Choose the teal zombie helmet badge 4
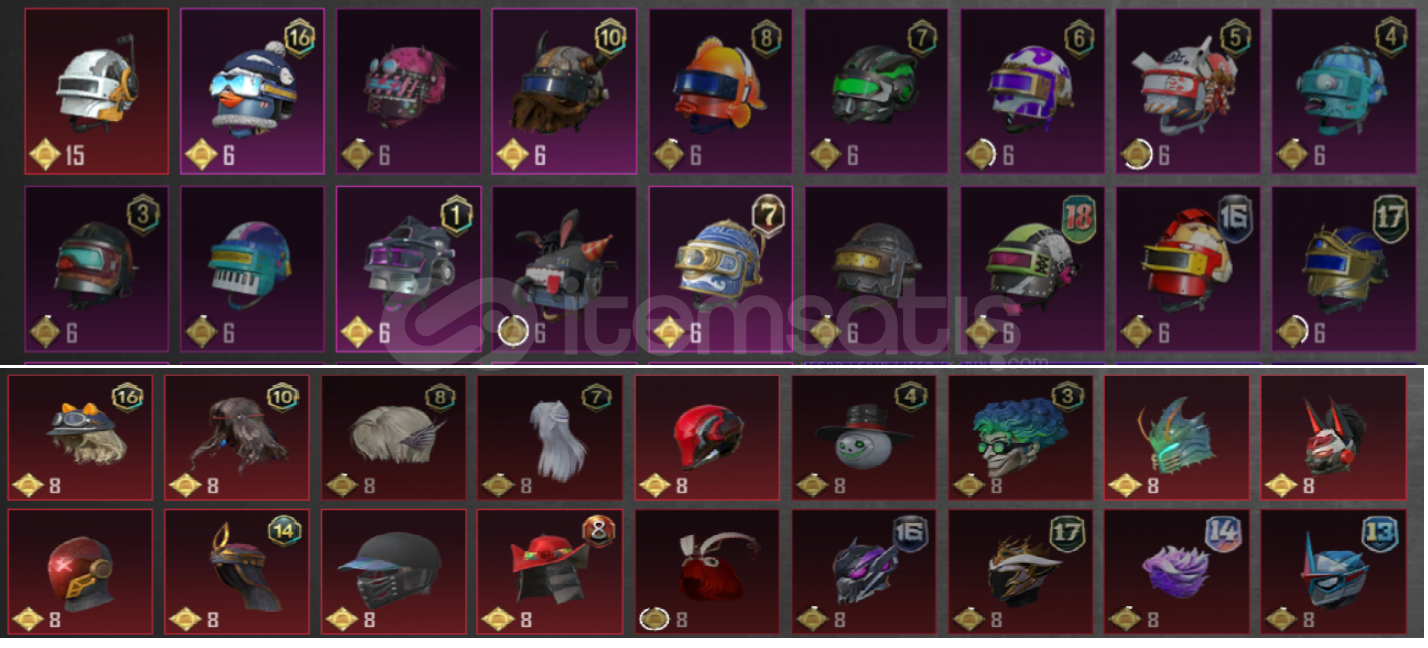Viewport: 1428px width, 648px height. tap(1345, 91)
